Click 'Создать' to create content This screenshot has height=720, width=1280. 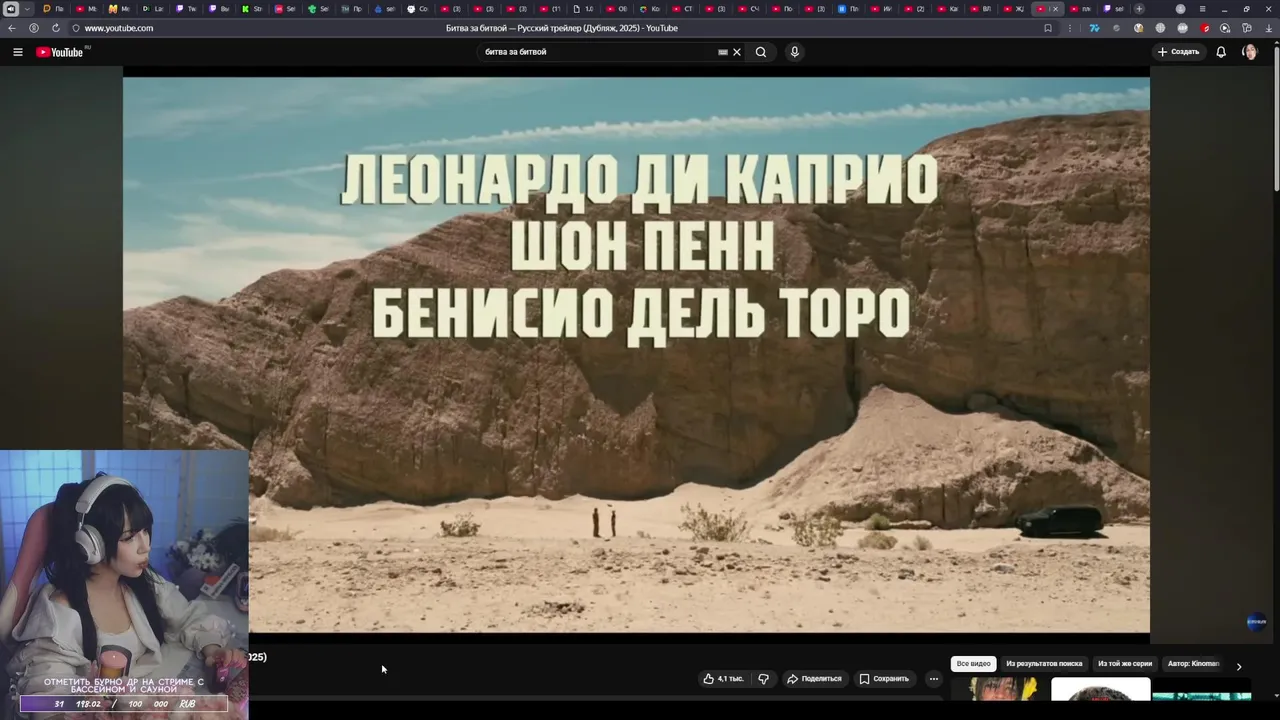1178,52
